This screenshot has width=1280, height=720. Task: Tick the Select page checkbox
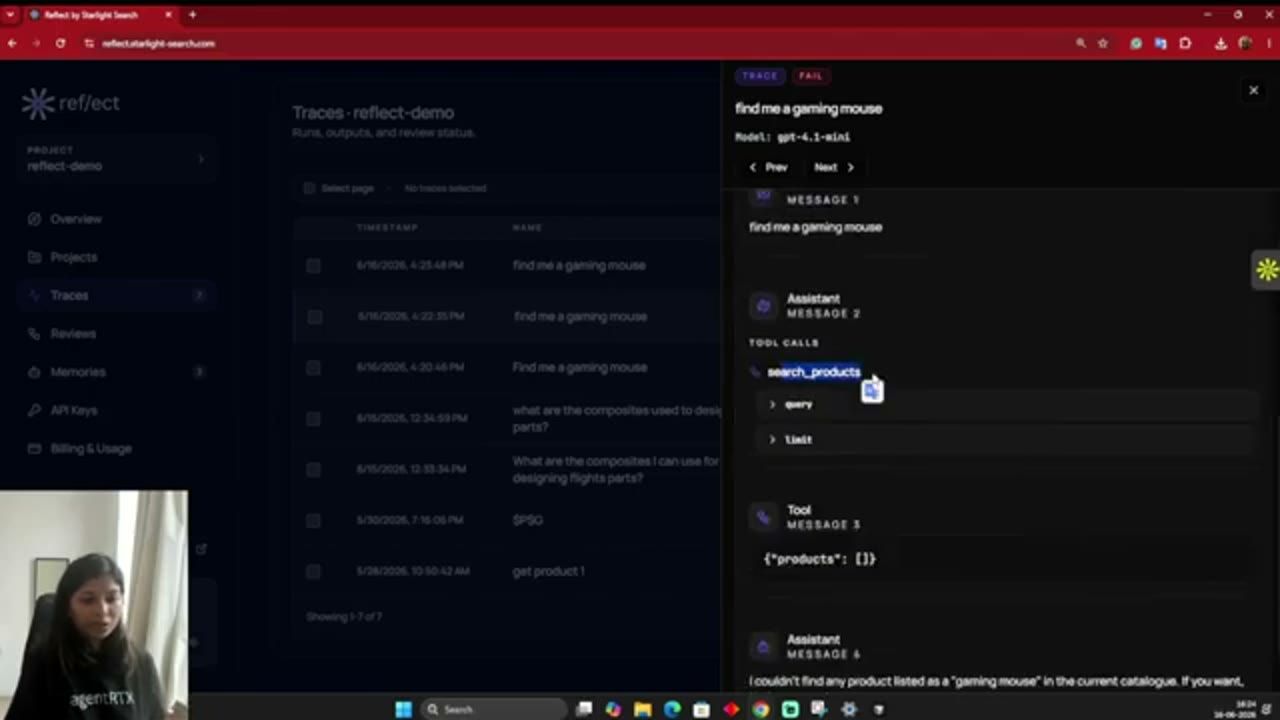pyautogui.click(x=309, y=188)
